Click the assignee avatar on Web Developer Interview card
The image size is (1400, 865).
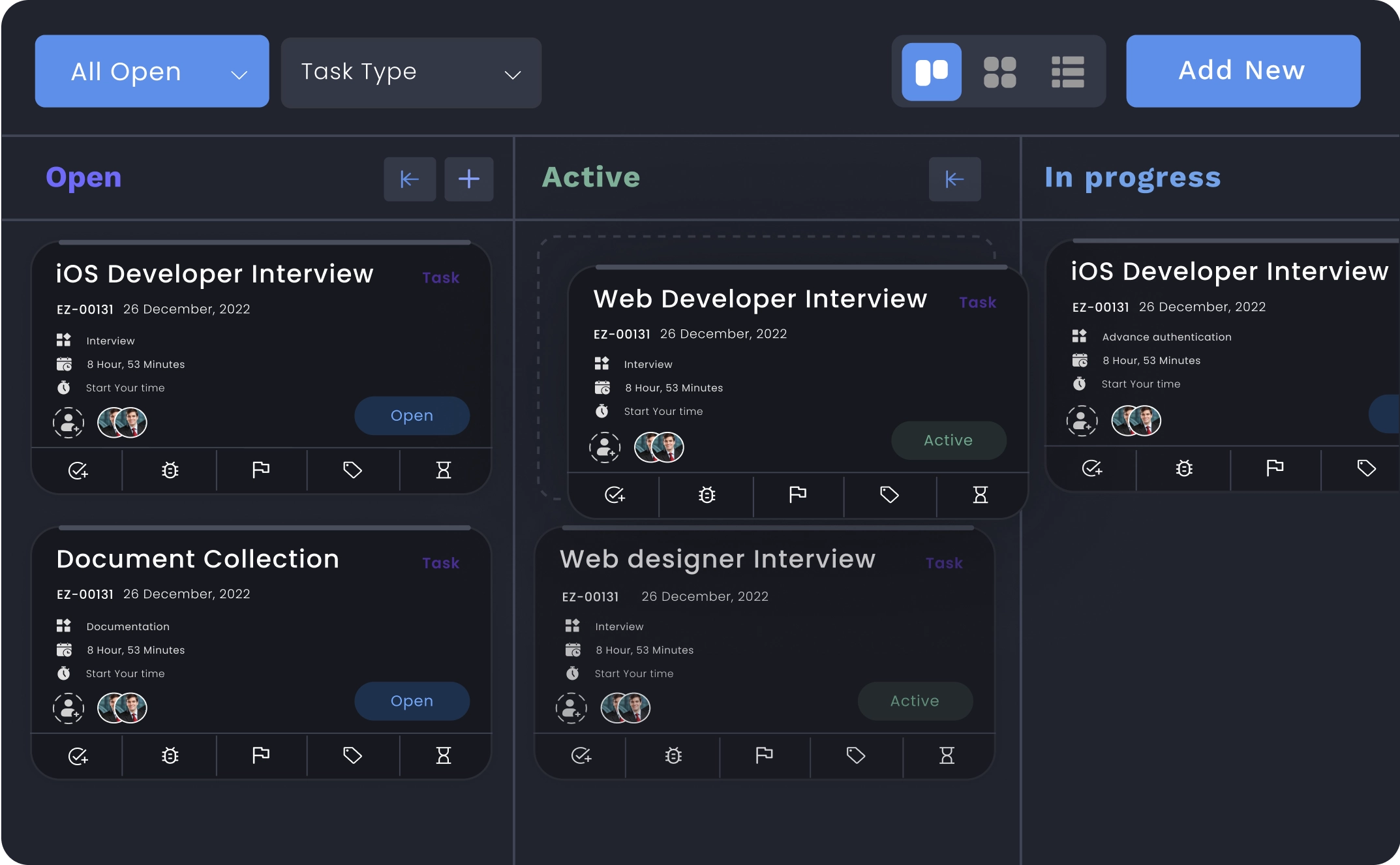click(659, 448)
